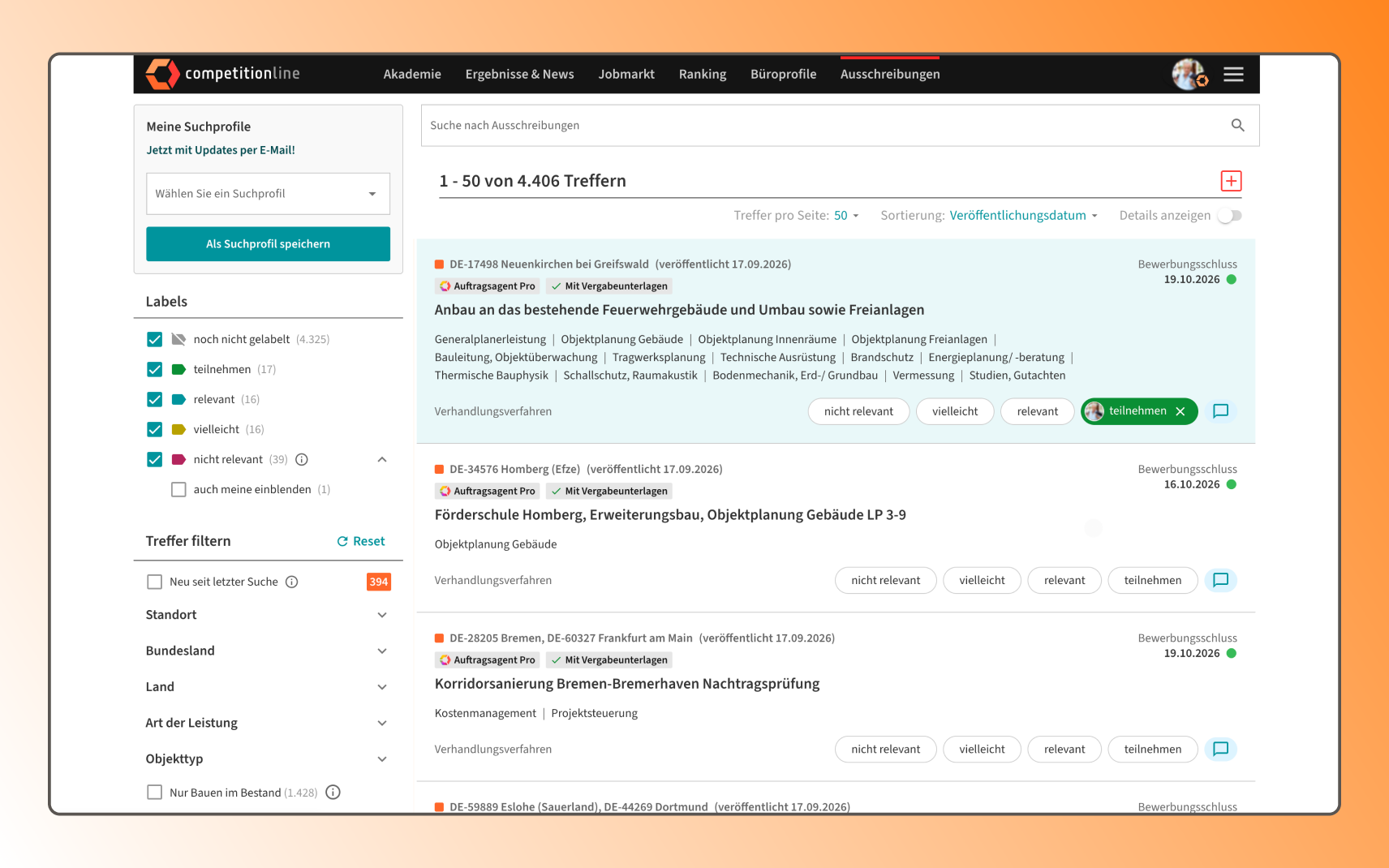Expand the Bundesland filter
Screen dimensions: 1389x868
268,651
